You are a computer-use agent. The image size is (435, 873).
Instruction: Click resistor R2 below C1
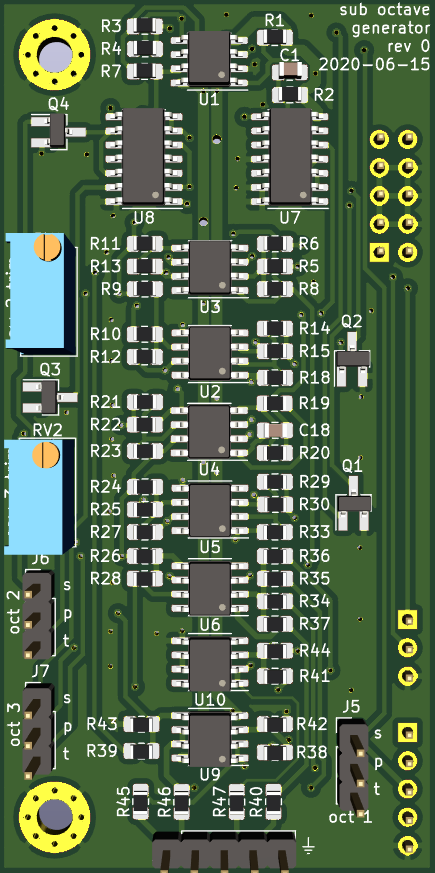pyautogui.click(x=289, y=94)
